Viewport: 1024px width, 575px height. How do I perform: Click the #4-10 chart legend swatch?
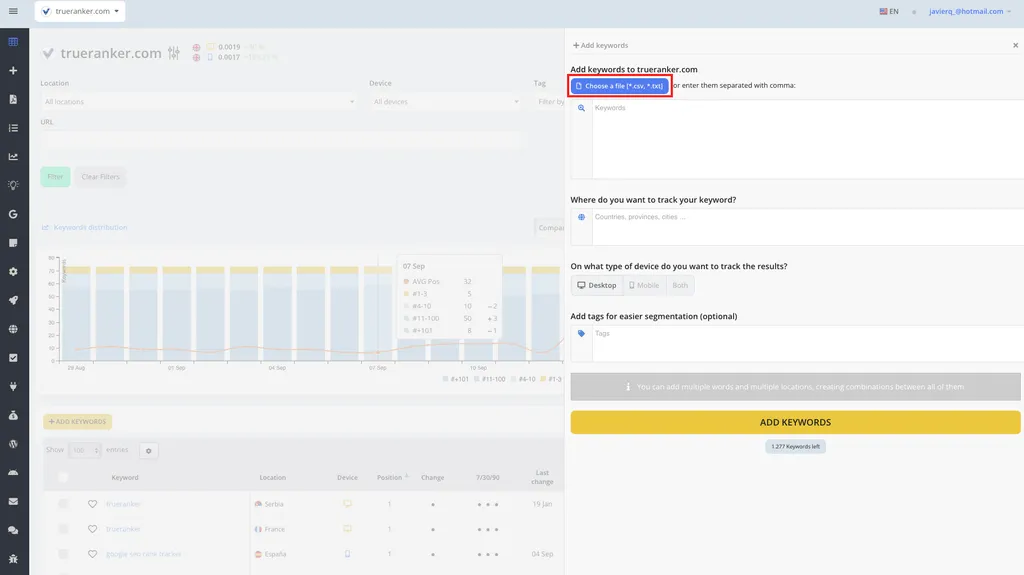click(x=513, y=379)
